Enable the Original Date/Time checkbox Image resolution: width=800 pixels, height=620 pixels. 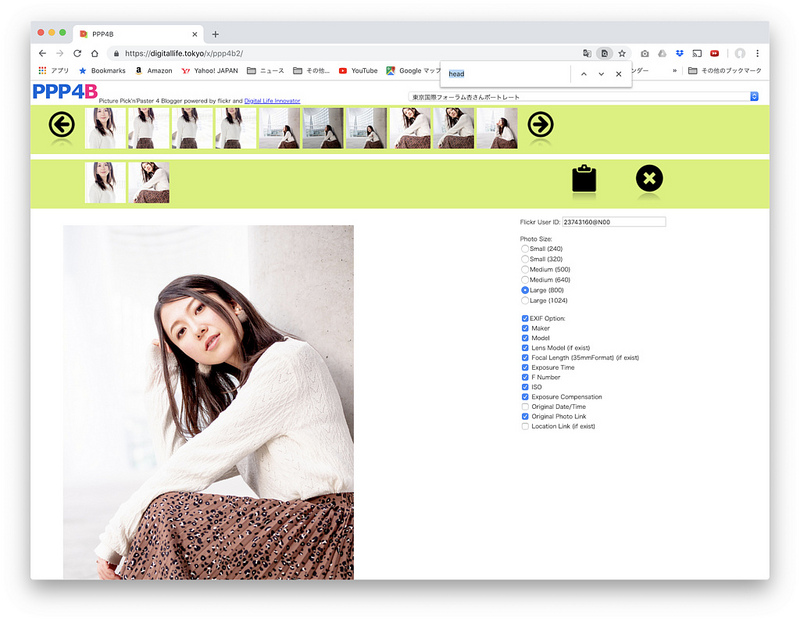point(525,407)
